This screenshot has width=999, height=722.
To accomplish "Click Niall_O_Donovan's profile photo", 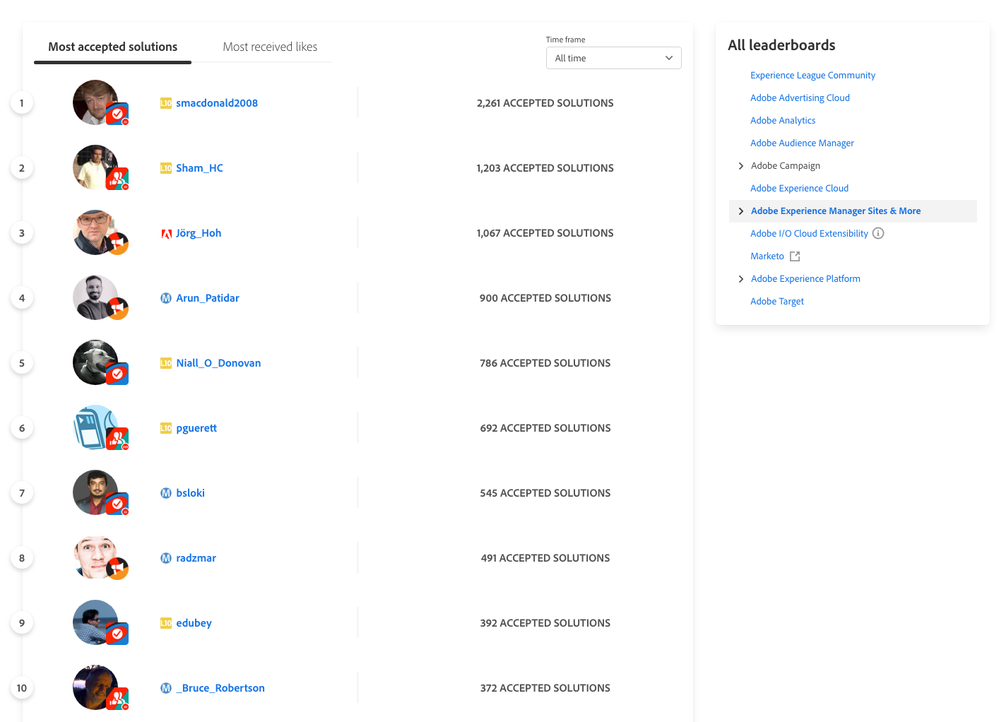I will point(95,362).
